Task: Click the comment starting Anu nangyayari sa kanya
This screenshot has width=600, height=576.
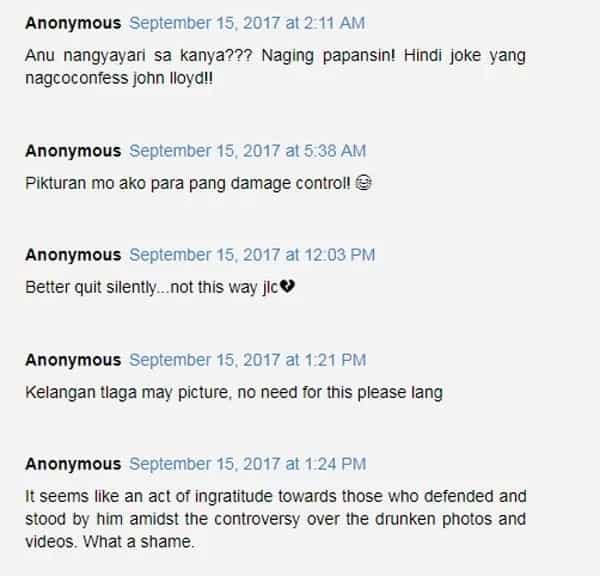Action: click(x=275, y=67)
